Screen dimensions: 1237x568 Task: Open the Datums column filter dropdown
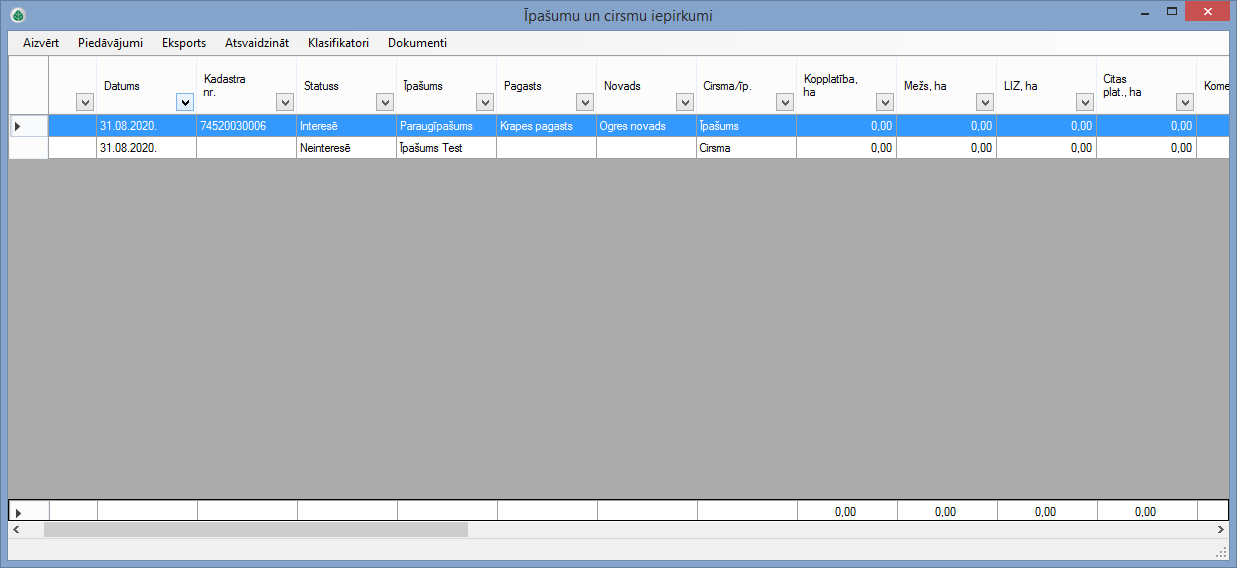click(185, 102)
